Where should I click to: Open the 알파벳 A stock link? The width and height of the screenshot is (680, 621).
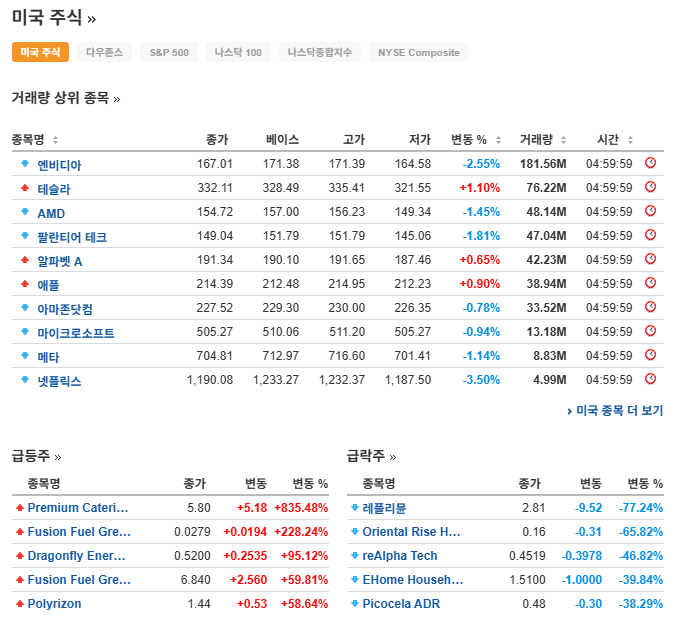tap(60, 261)
